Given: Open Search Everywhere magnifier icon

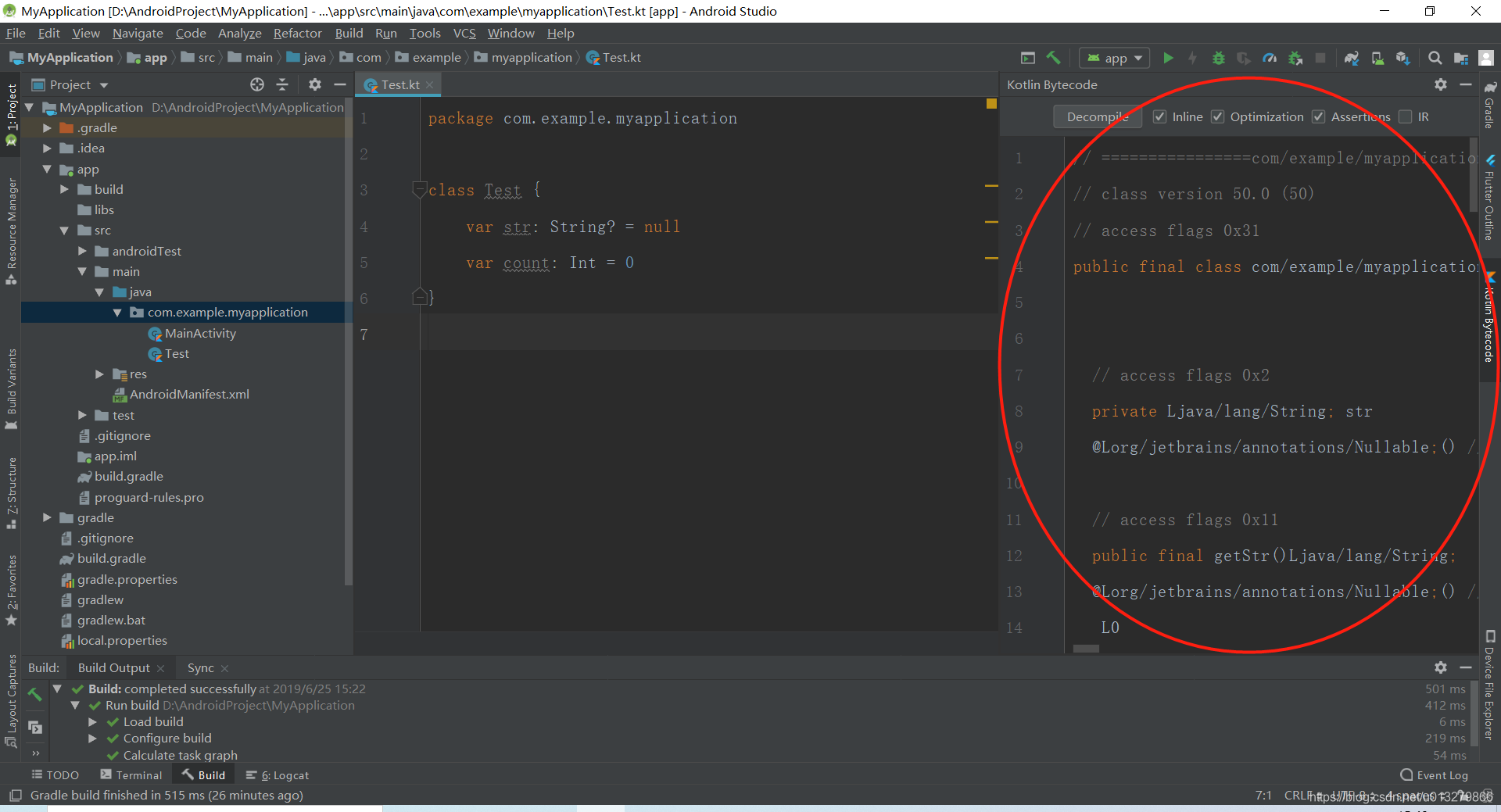Looking at the screenshot, I should pos(1435,58).
